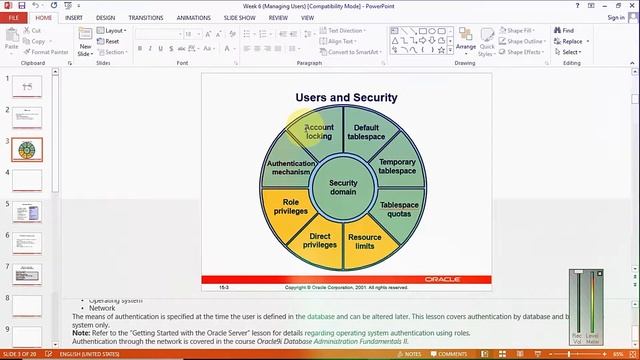Select the oval shape in shapes gallery
This screenshot has height=360, width=640.
point(432,31)
